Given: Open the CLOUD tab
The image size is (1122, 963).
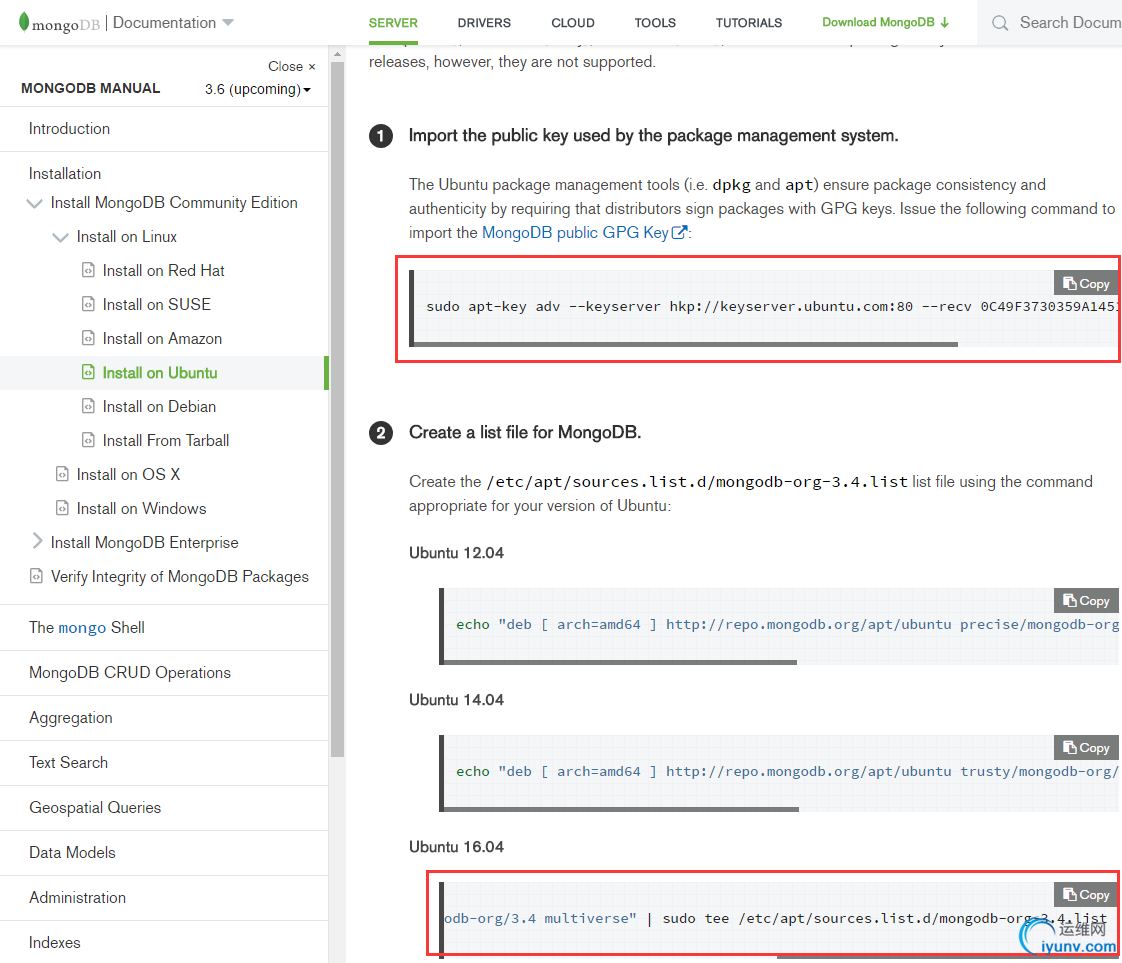Looking at the screenshot, I should (x=572, y=23).
